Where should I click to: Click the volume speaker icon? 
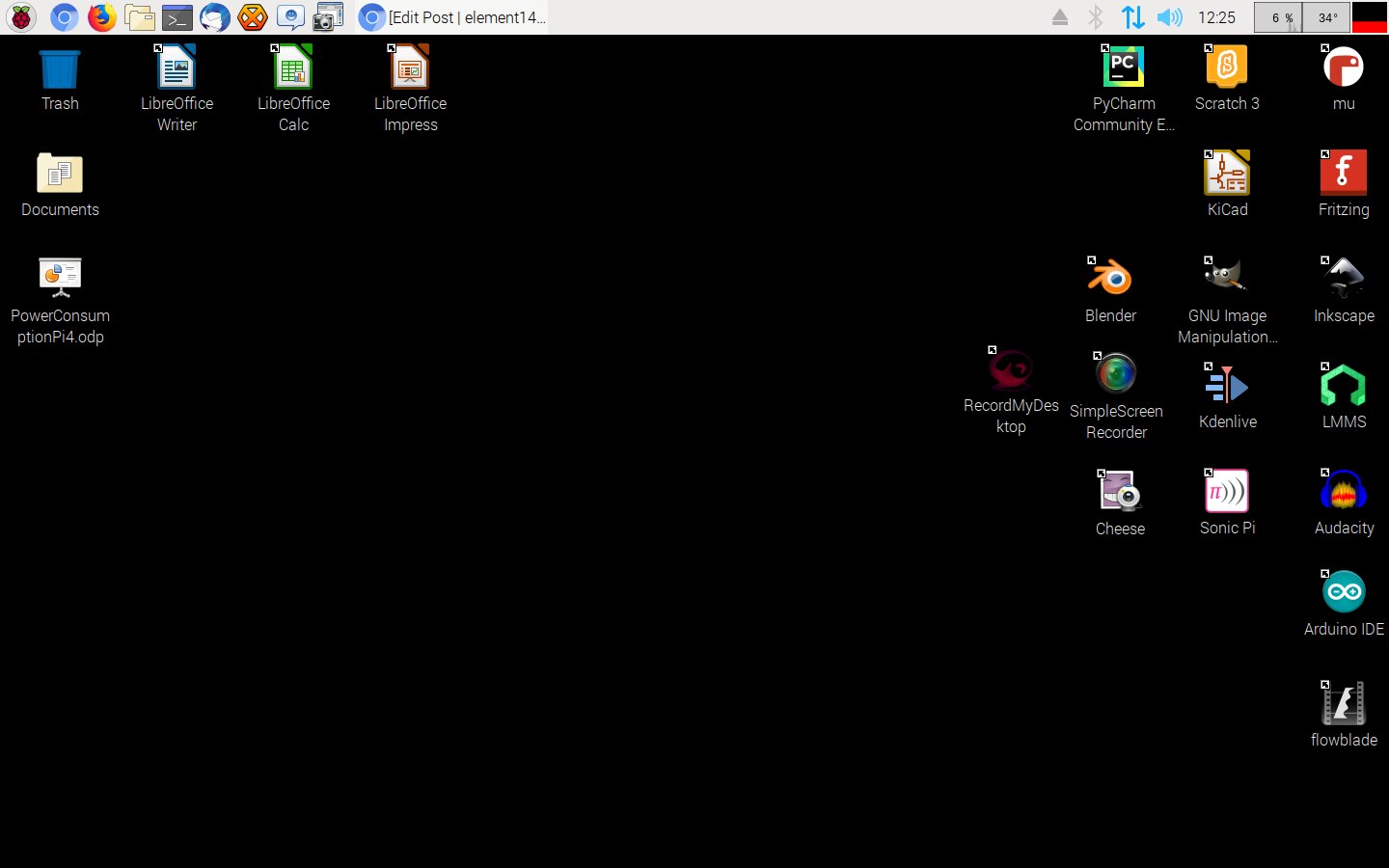click(x=1169, y=17)
